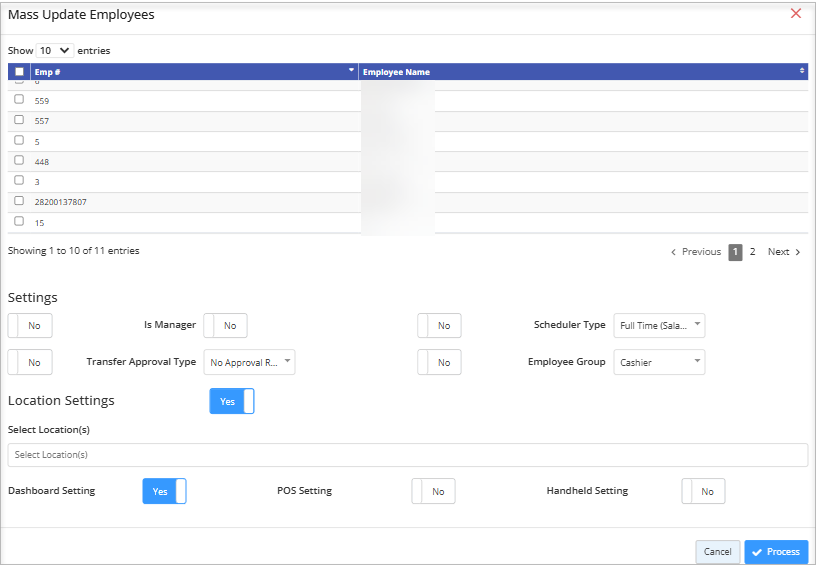This screenshot has height=565, width=816.
Task: Toggle the switch left of Is Manager
Action: 30,326
